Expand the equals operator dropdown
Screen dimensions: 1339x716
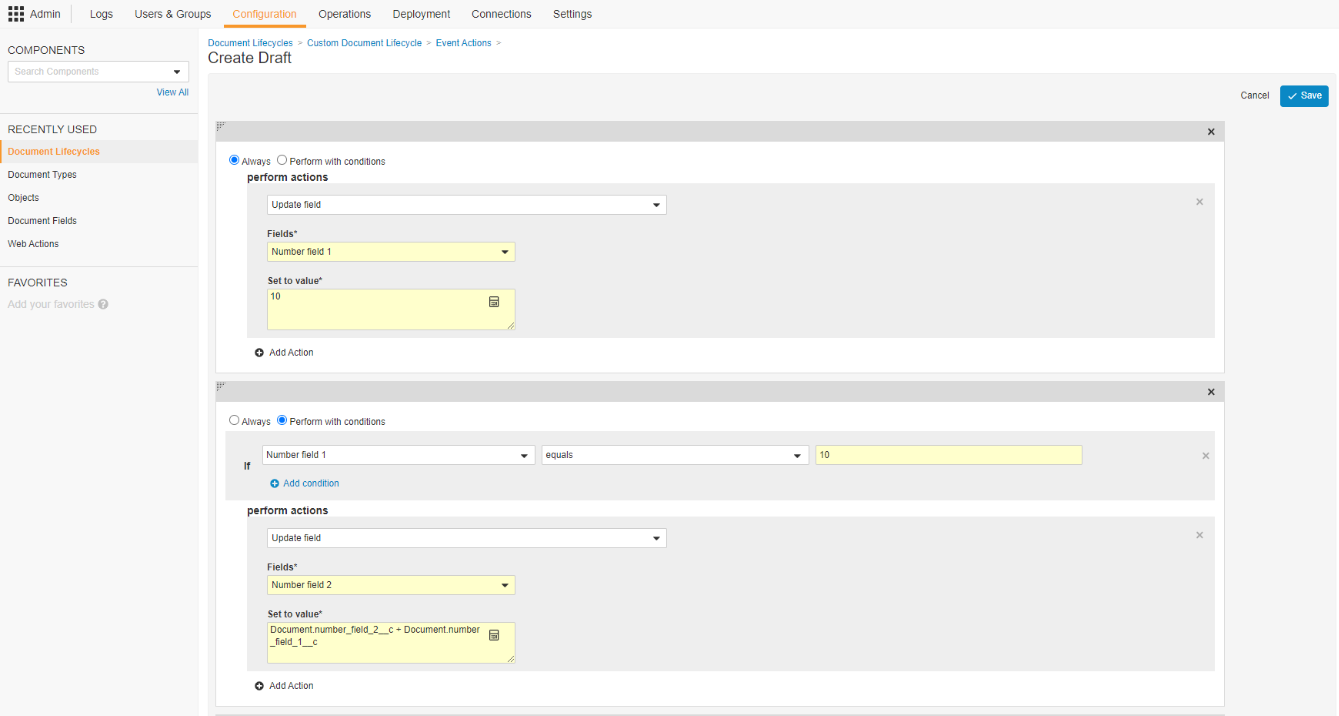(797, 456)
